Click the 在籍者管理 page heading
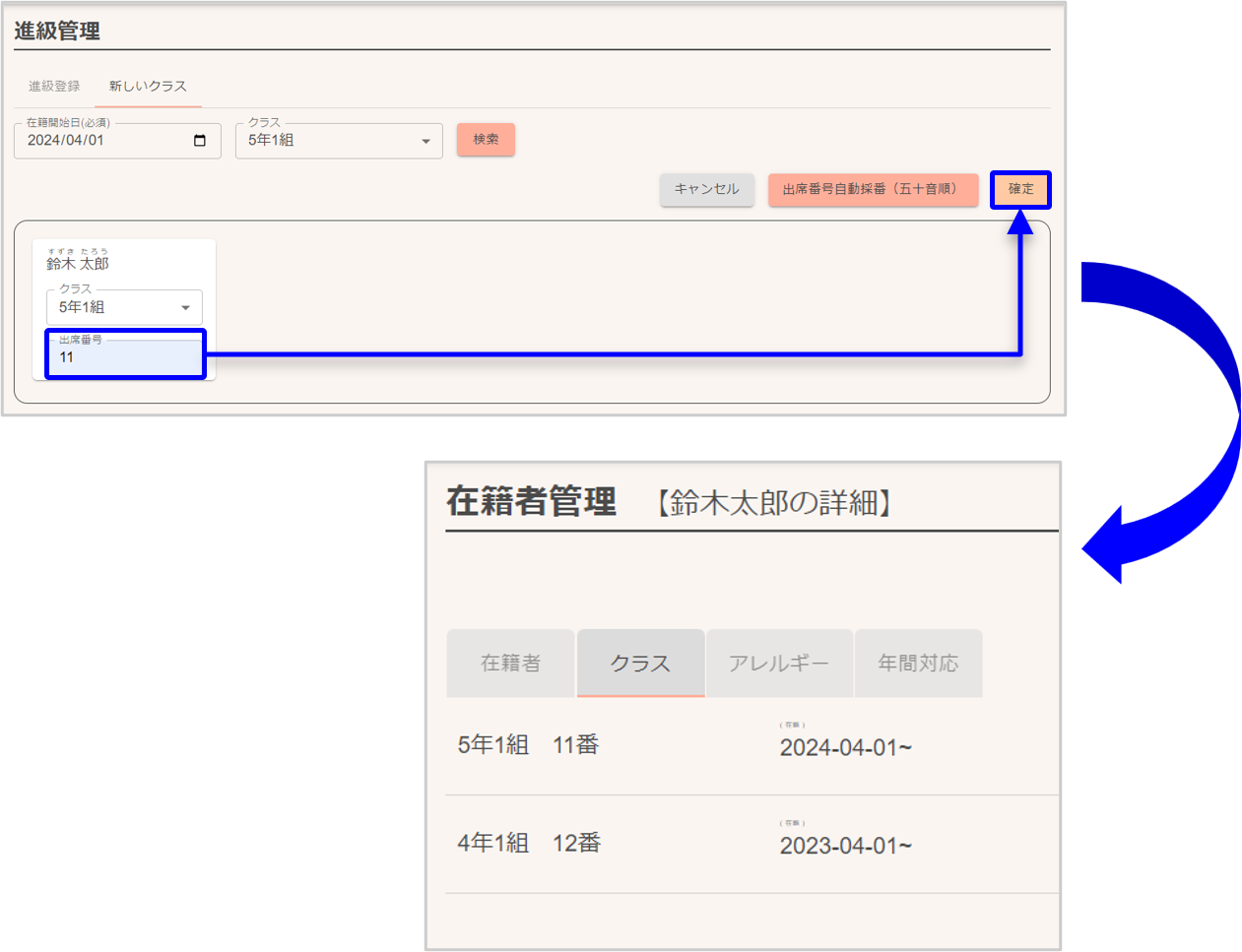Image resolution: width=1242 pixels, height=952 pixels. point(531,502)
